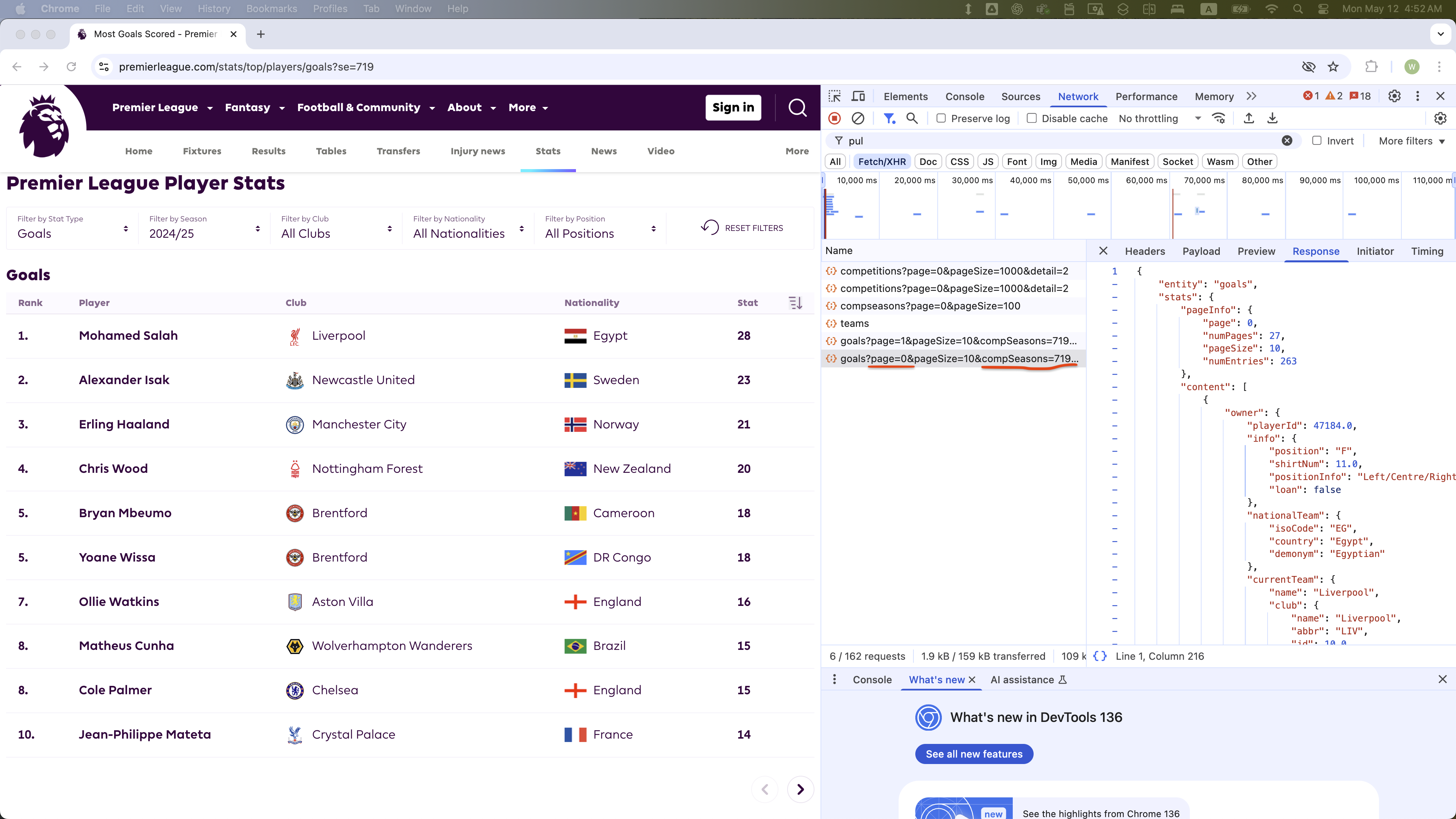
Task: Click the site search magnifier icon
Action: click(797, 107)
